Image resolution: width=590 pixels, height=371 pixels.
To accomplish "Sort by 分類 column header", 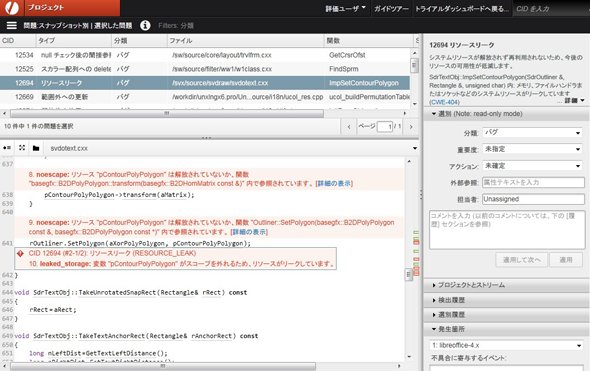I will tap(139, 41).
